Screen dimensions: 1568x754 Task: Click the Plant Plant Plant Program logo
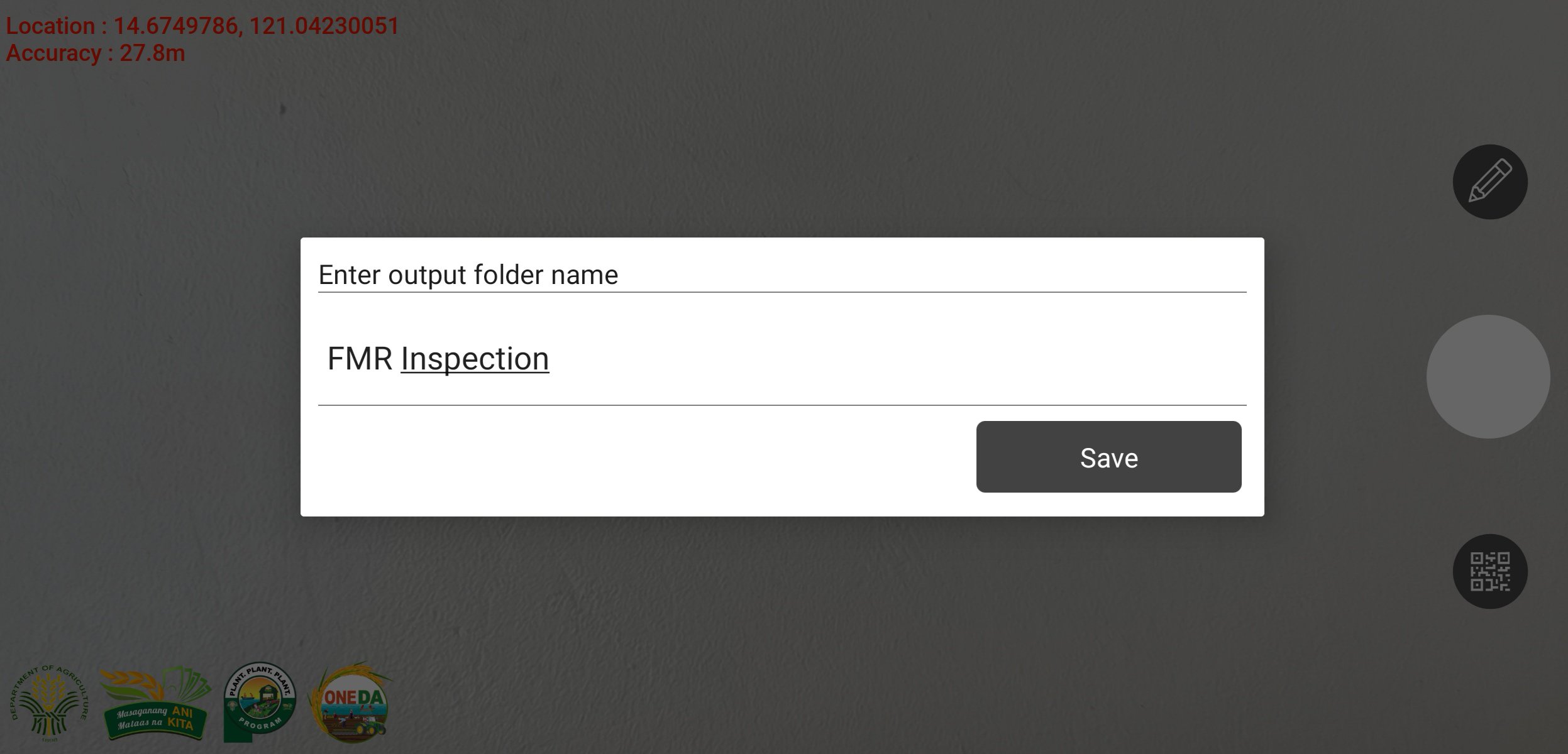(x=259, y=701)
